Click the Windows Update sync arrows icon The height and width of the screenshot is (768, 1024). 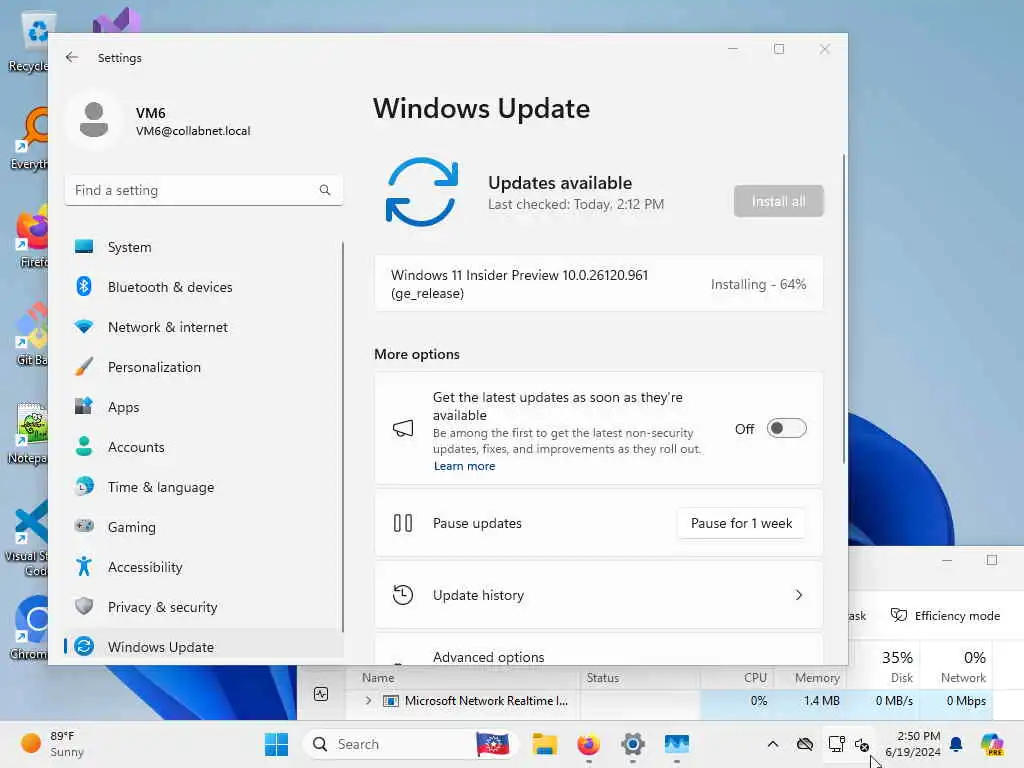[x=422, y=192]
